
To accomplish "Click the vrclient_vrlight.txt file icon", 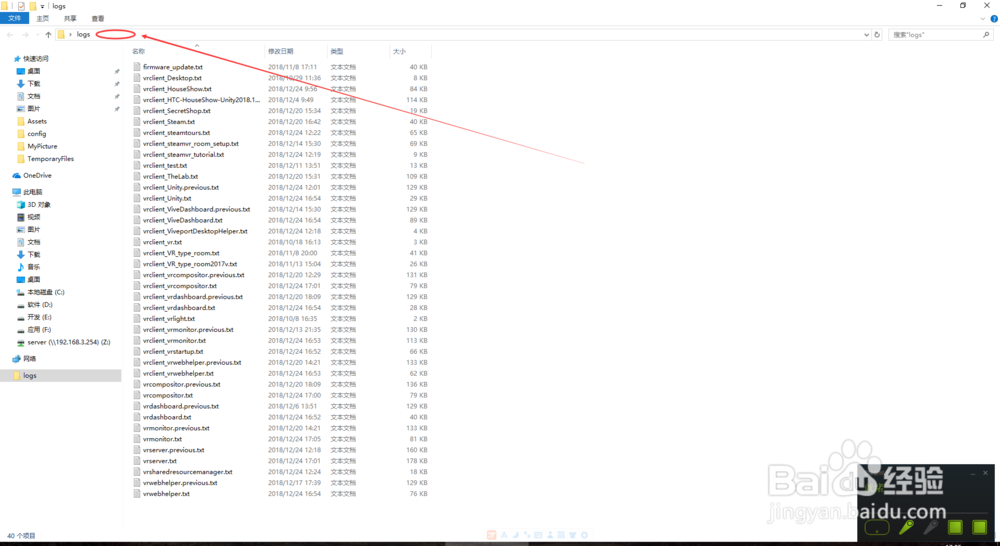I will click(x=136, y=319).
